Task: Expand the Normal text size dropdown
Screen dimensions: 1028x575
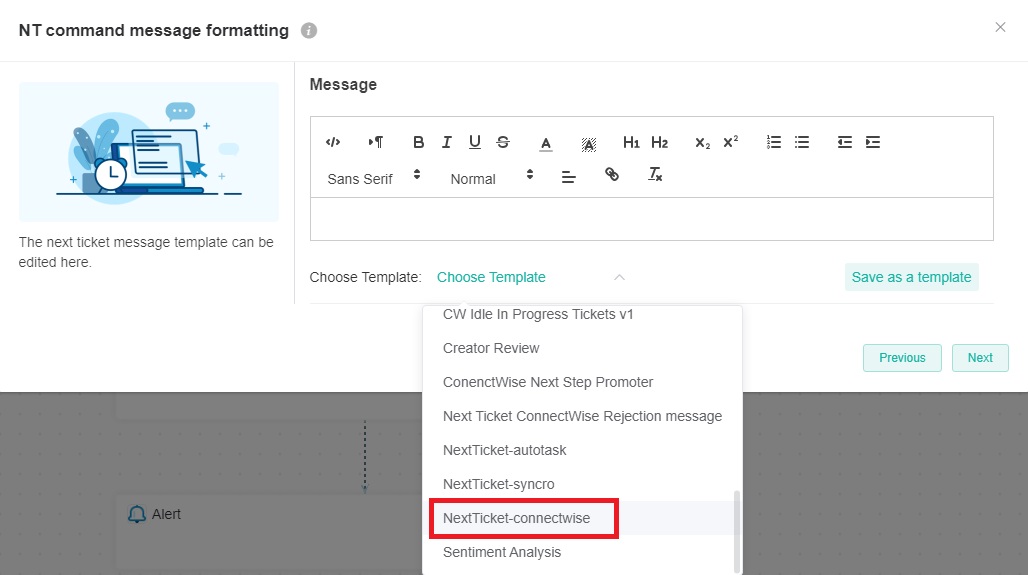Action: 492,178
